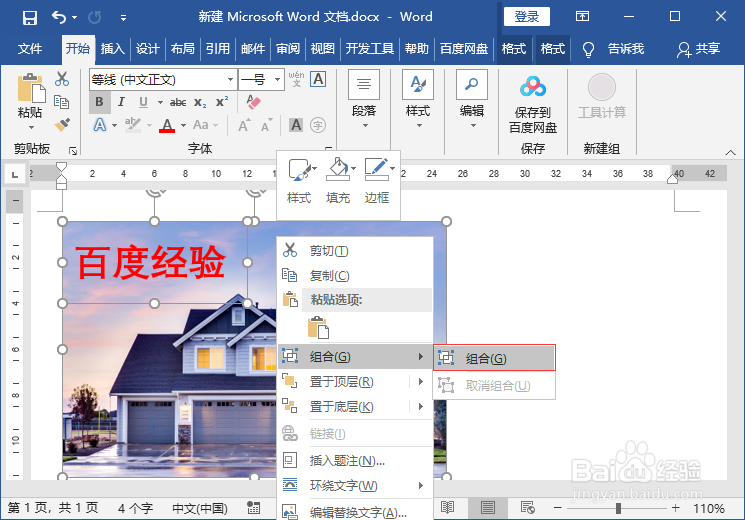This screenshot has height=520, width=745.
Task: Collapse the ribbon with the chevron
Action: pyautogui.click(x=730, y=153)
